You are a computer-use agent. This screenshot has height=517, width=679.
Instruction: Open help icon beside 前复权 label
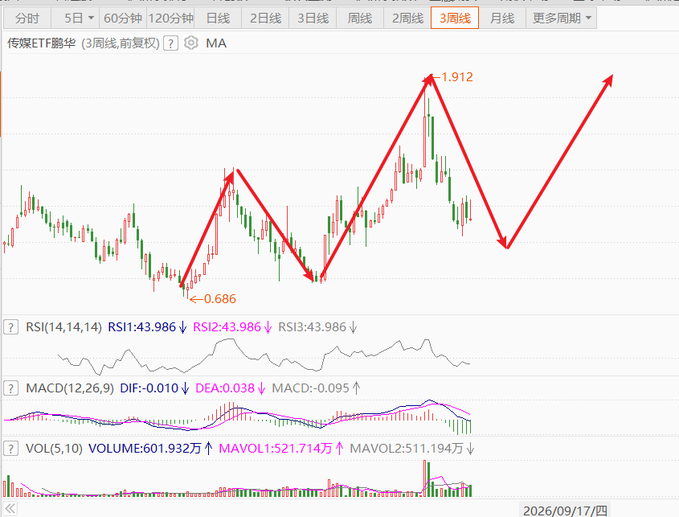pos(171,43)
